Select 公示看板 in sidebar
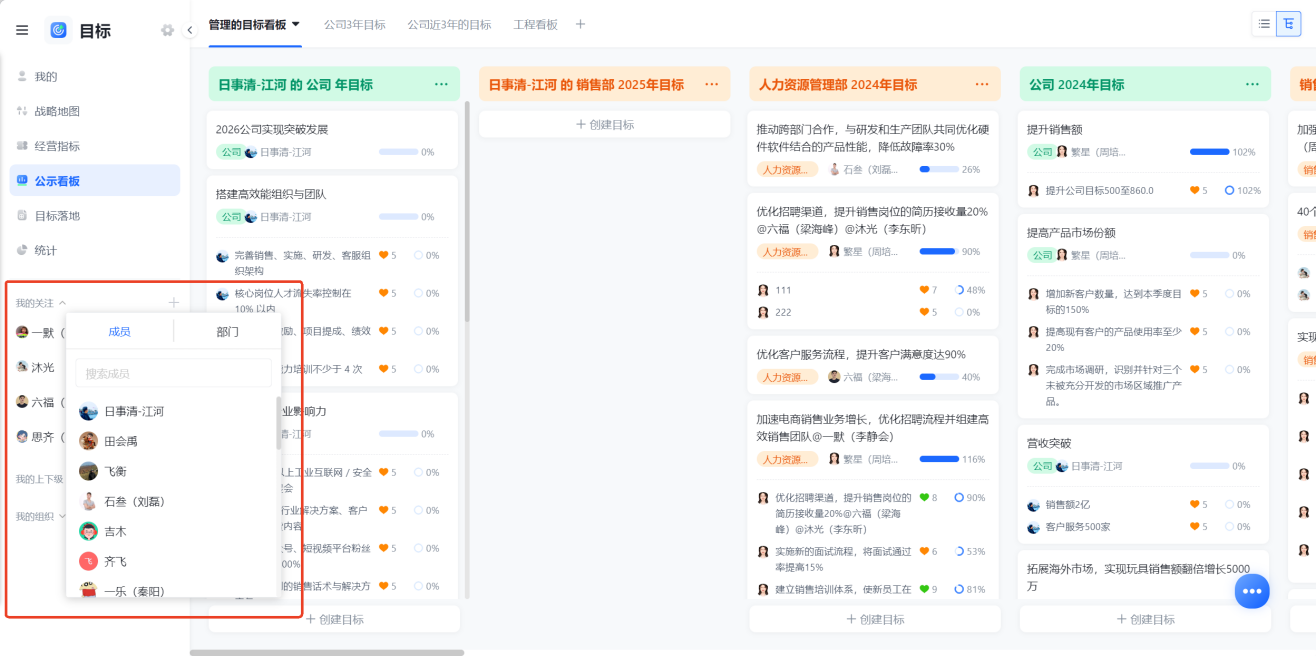This screenshot has width=1316, height=656. 94,181
